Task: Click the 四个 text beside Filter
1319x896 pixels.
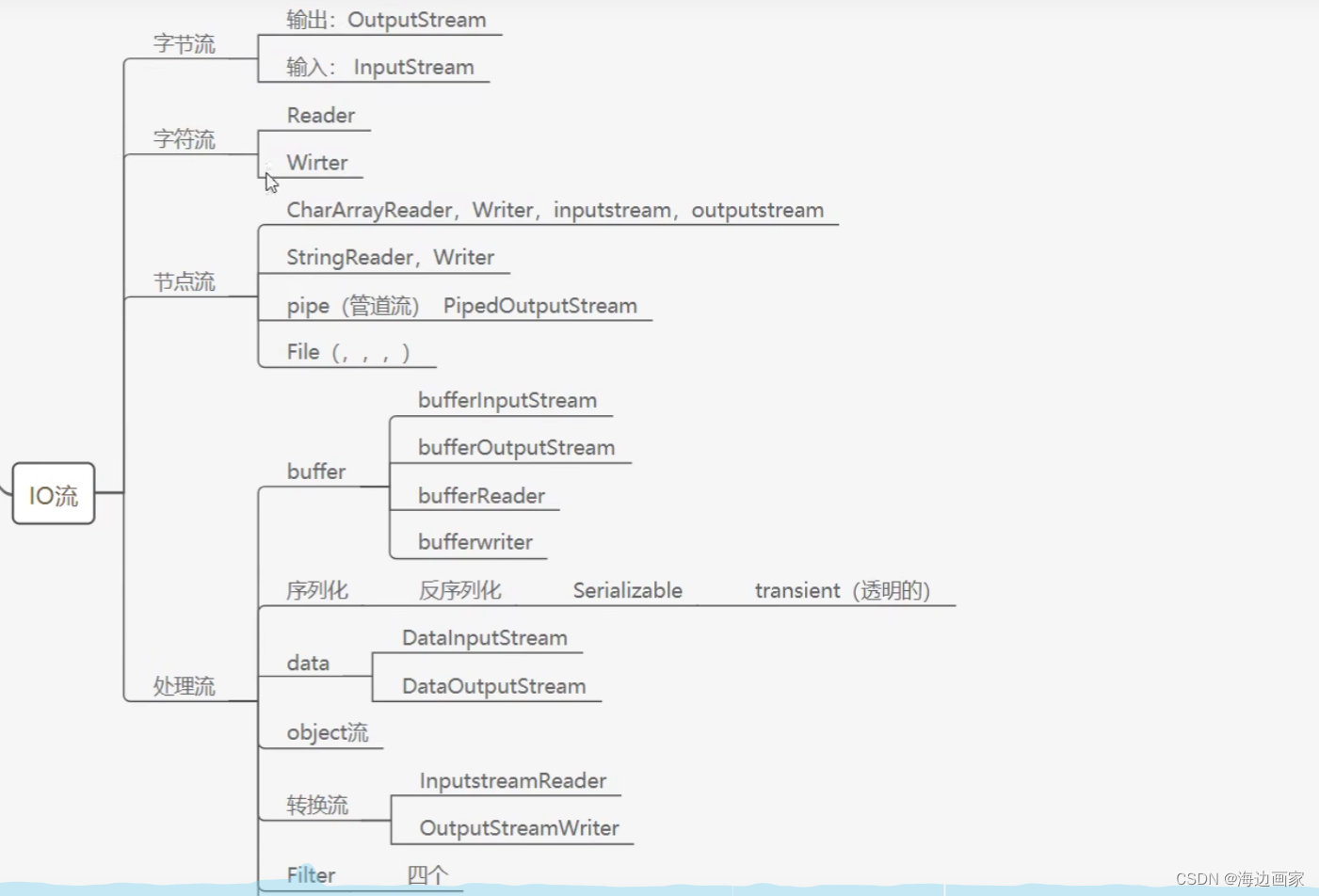Action: pyautogui.click(x=427, y=875)
